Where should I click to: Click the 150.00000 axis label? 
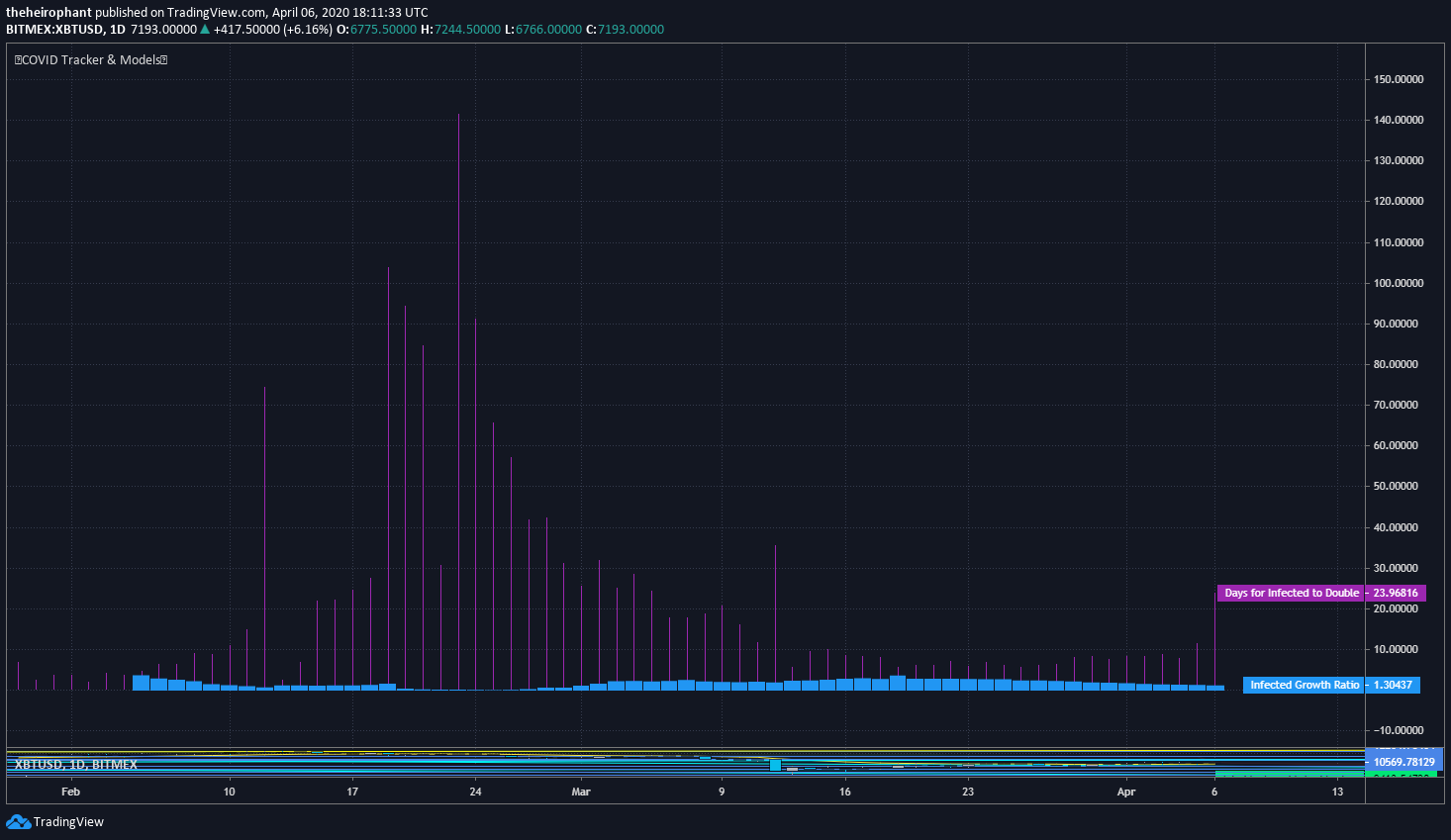click(1399, 79)
